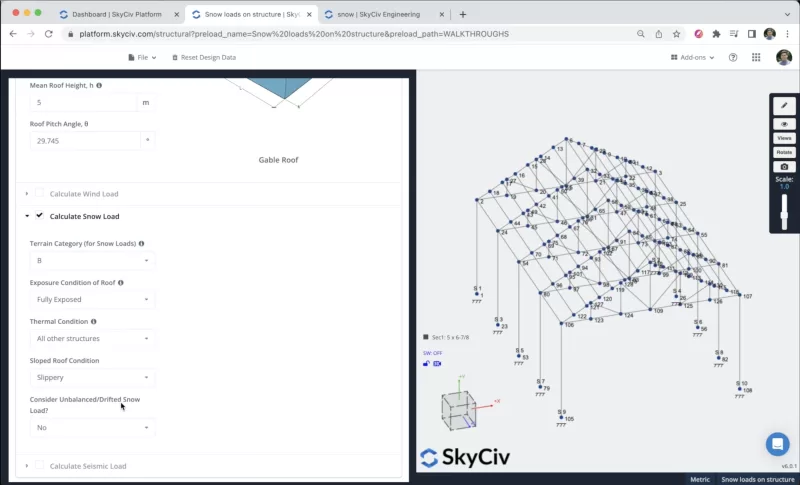
Task: Click the blue camera icon below SW: OFF
Action: click(437, 364)
